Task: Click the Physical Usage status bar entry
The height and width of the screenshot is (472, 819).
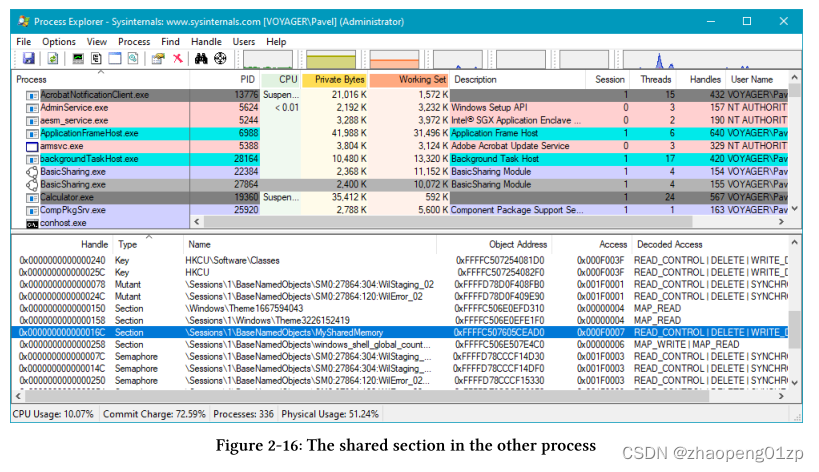Action: click(330, 415)
